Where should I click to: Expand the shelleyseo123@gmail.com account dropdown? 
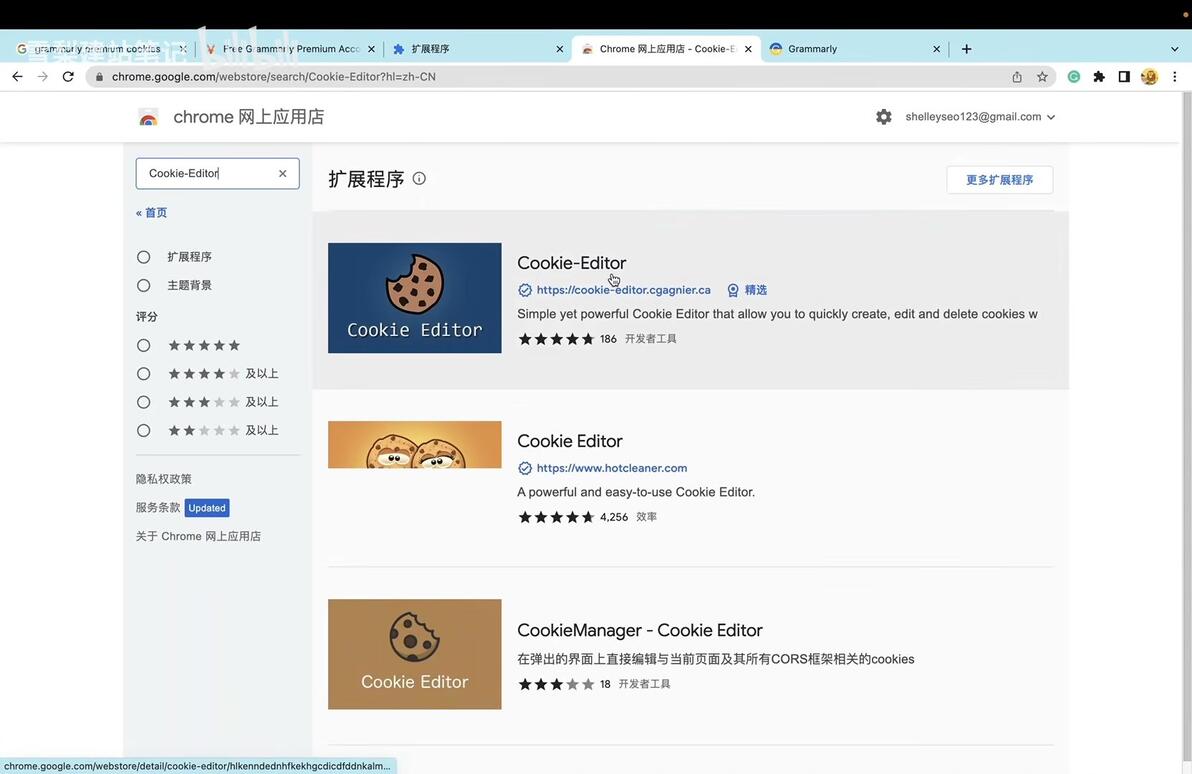pyautogui.click(x=980, y=117)
